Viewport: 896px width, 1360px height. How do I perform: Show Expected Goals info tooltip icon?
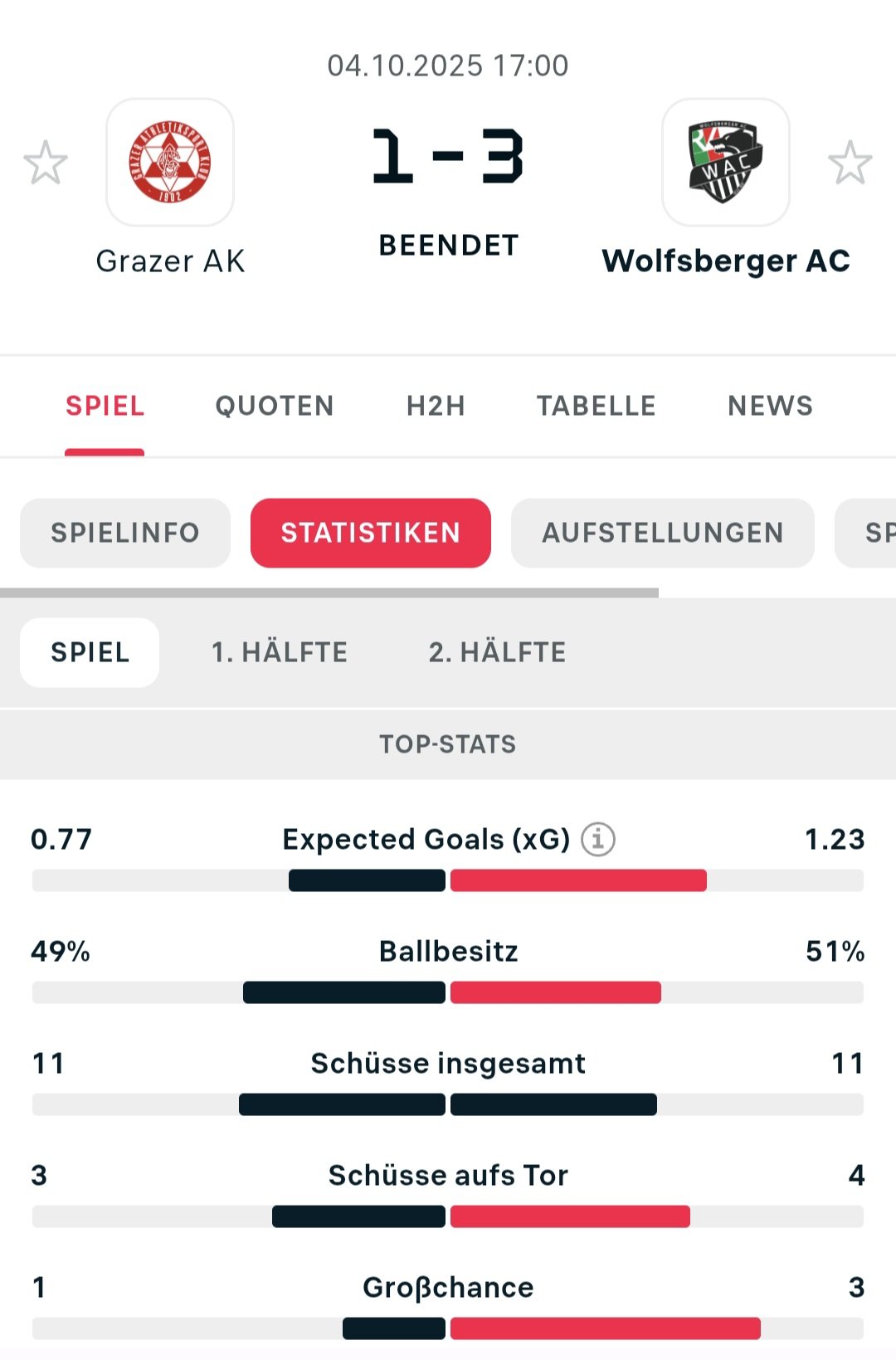597,839
